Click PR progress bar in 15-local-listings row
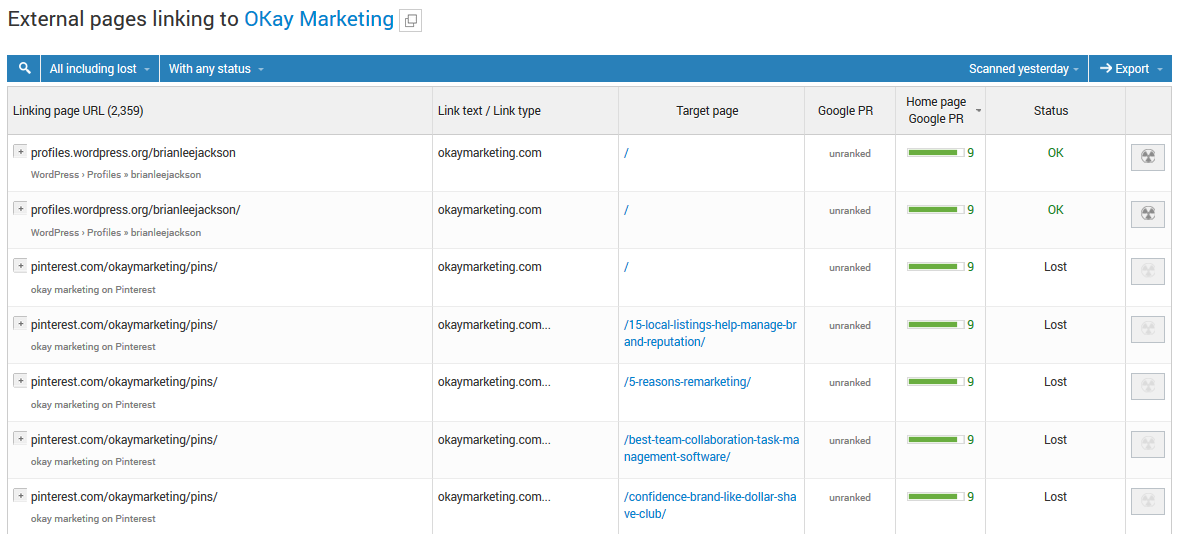The height and width of the screenshot is (534, 1179). click(935, 325)
